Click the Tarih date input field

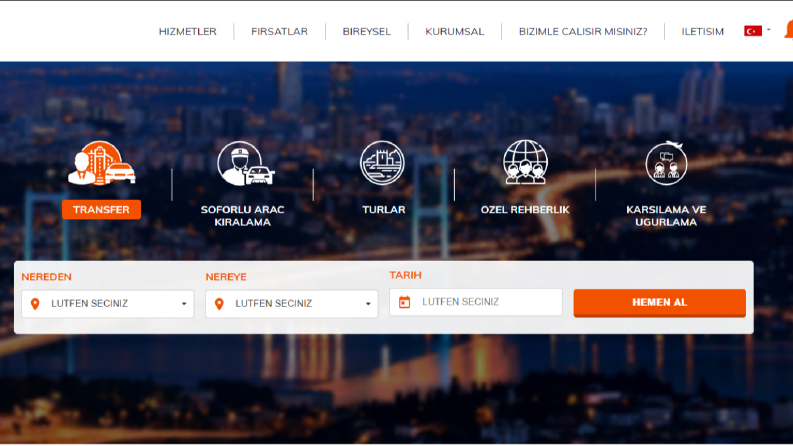476,302
